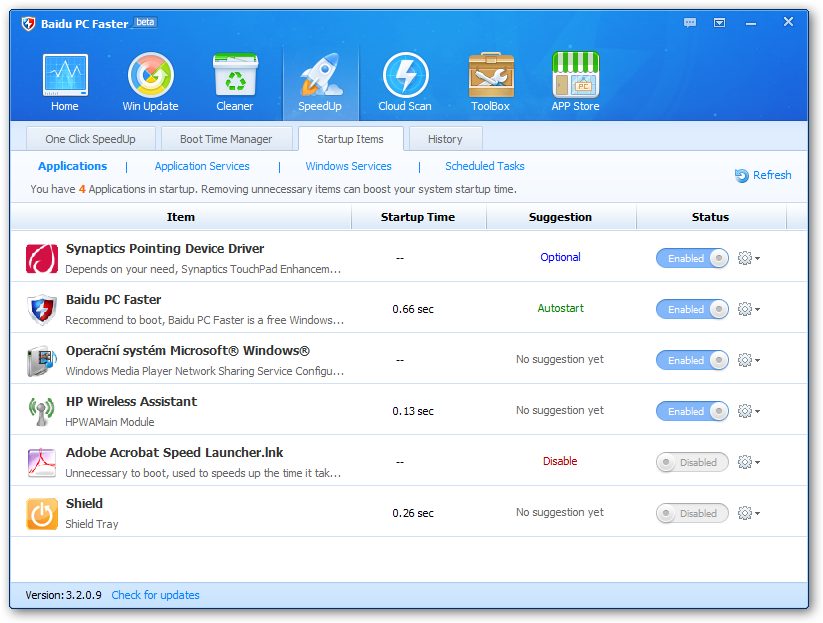Sort by the Status column header
Viewport: 823px width, 623px height.
pyautogui.click(x=711, y=217)
